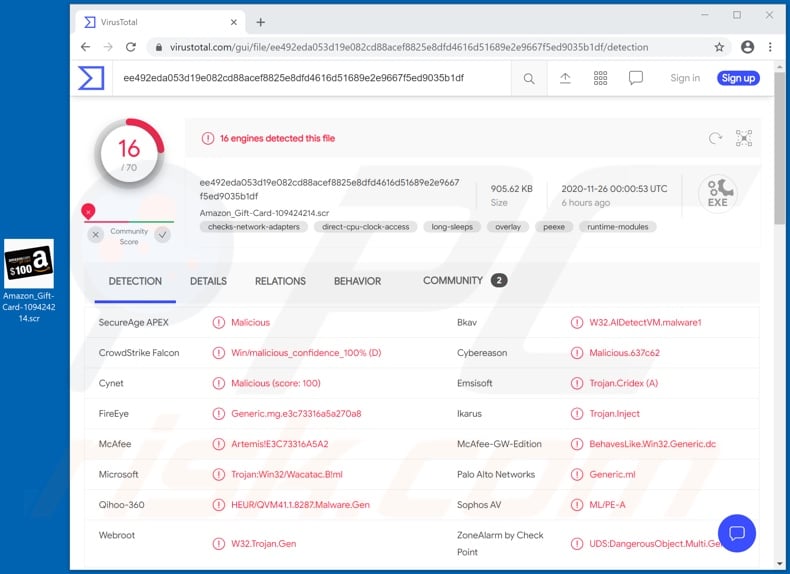Click the site lock icon
Image resolution: width=790 pixels, height=574 pixels.
pos(159,47)
